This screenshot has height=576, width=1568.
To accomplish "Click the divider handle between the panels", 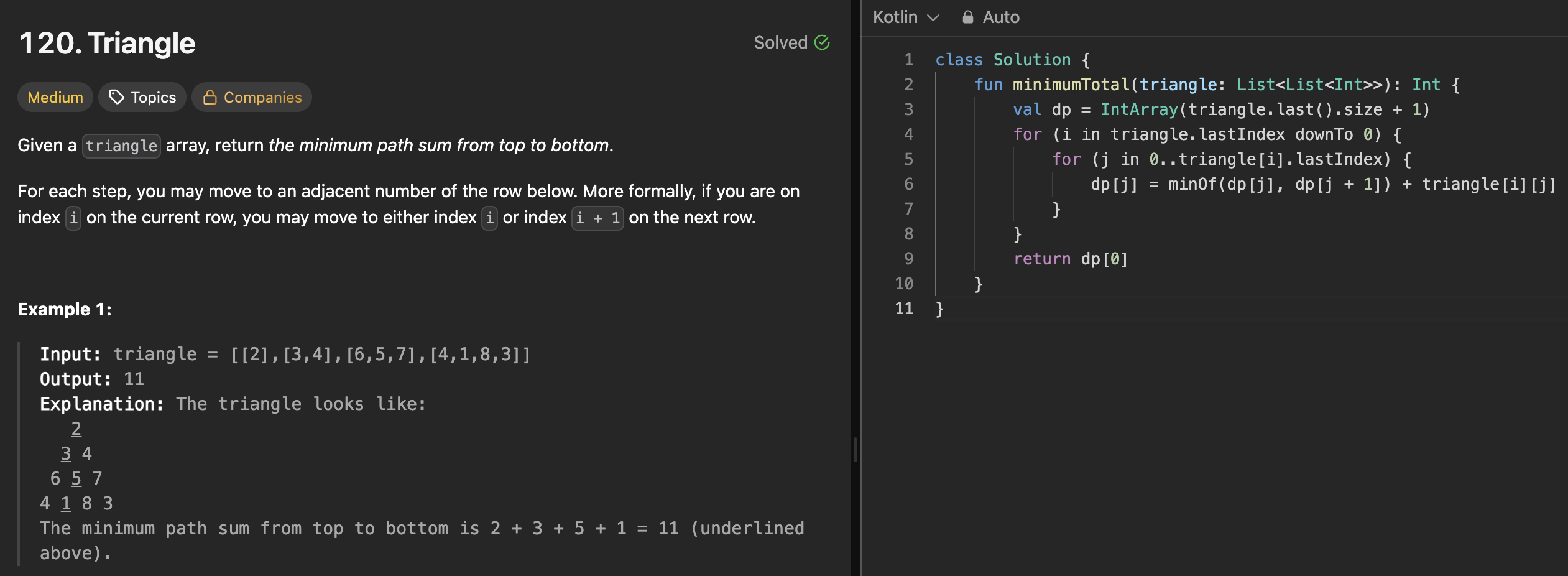I will point(855,449).
